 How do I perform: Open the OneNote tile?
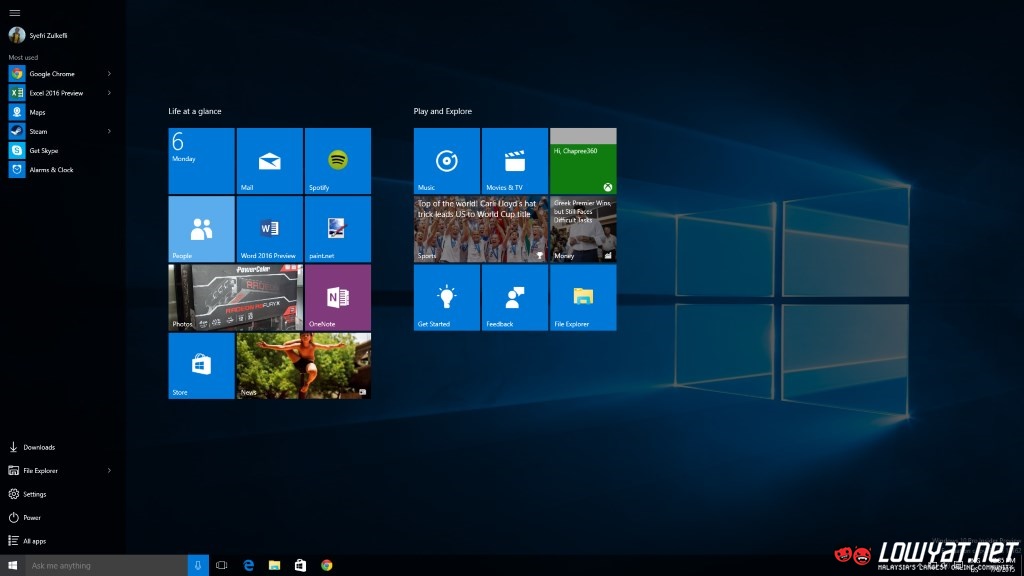(x=337, y=297)
